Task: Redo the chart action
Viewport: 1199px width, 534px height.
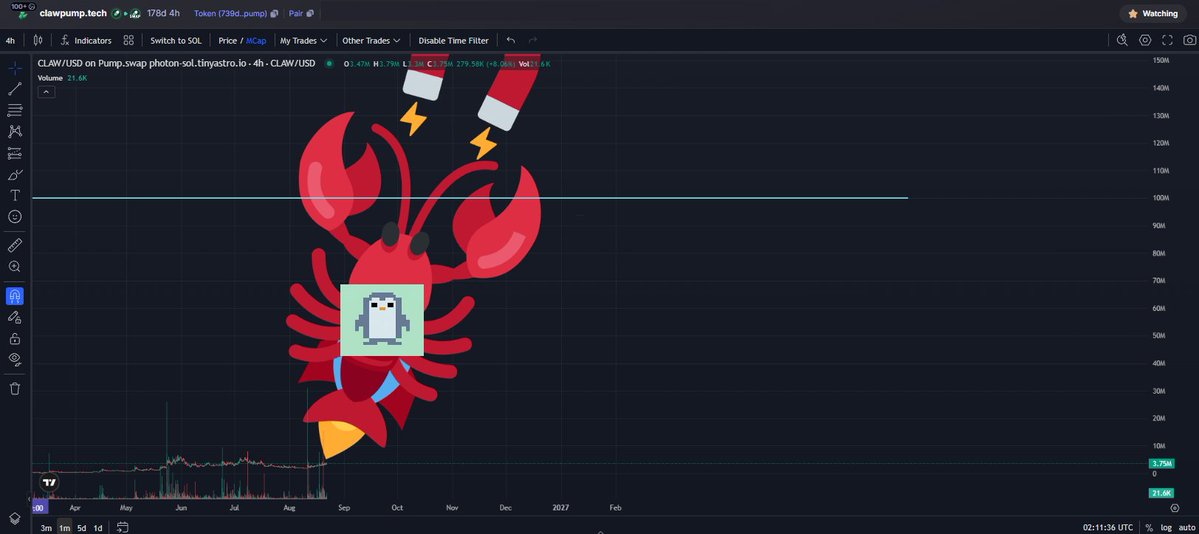Action: 533,41
